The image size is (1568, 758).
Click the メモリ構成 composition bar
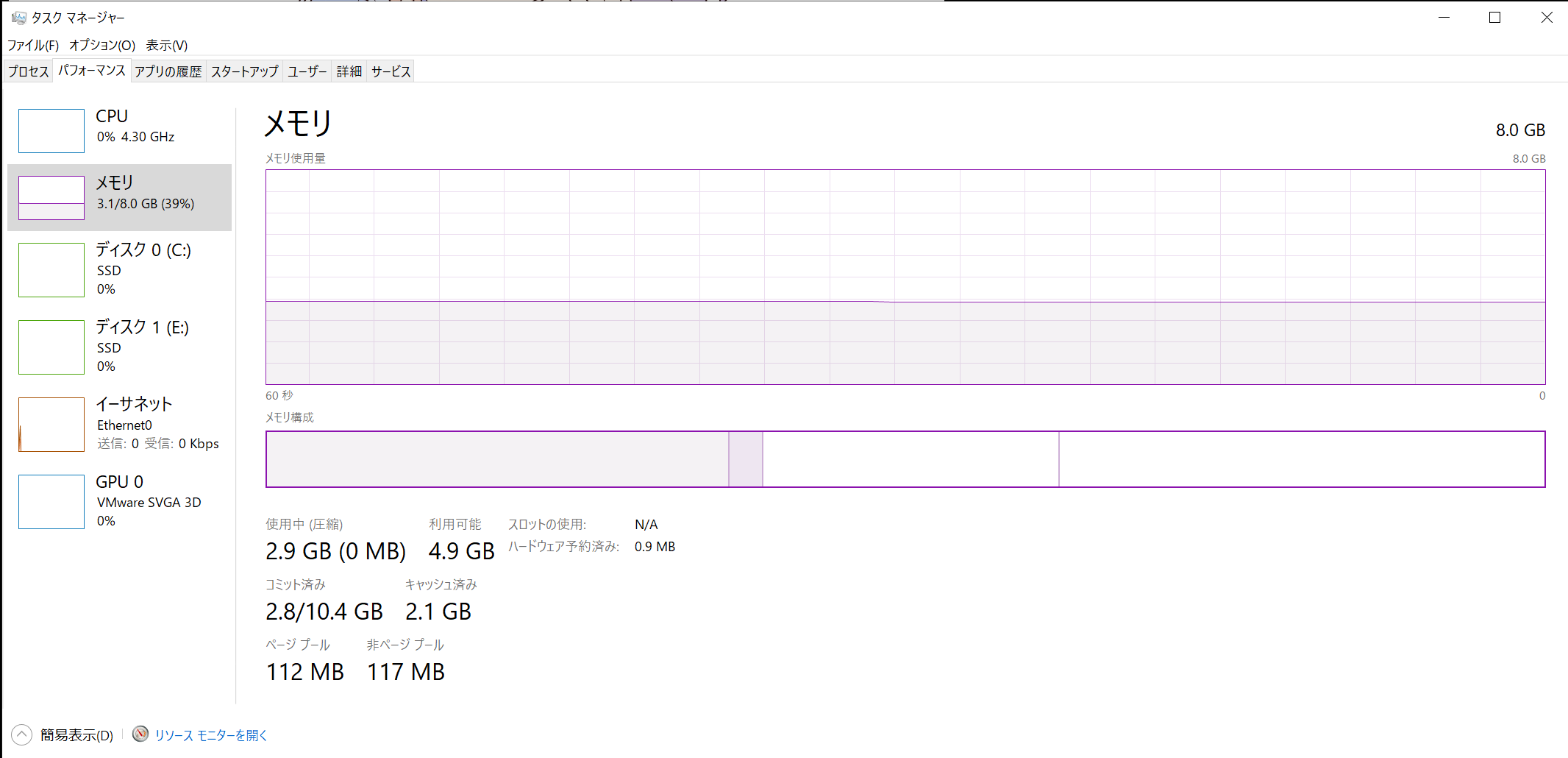pyautogui.click(x=905, y=459)
